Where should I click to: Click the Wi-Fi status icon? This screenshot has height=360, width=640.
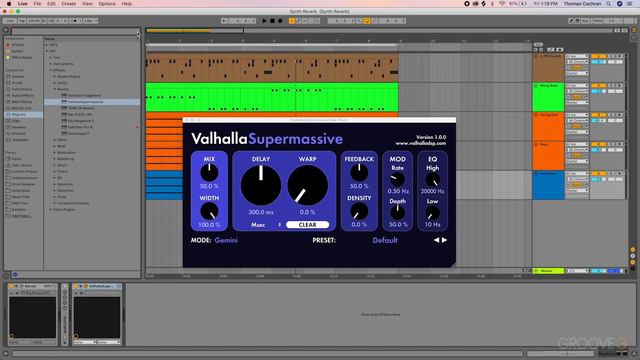[x=502, y=4]
